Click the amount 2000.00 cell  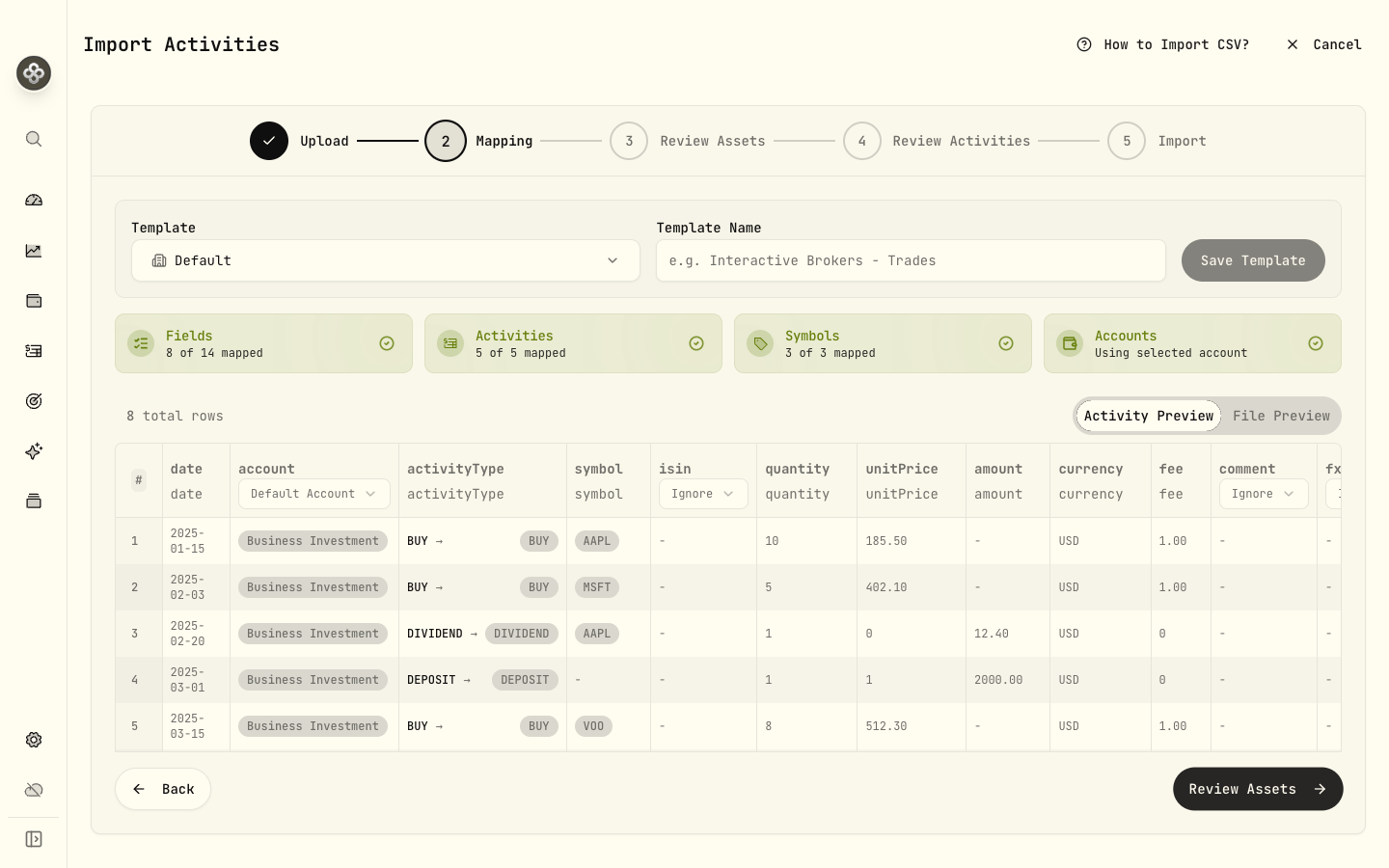[1007, 680]
